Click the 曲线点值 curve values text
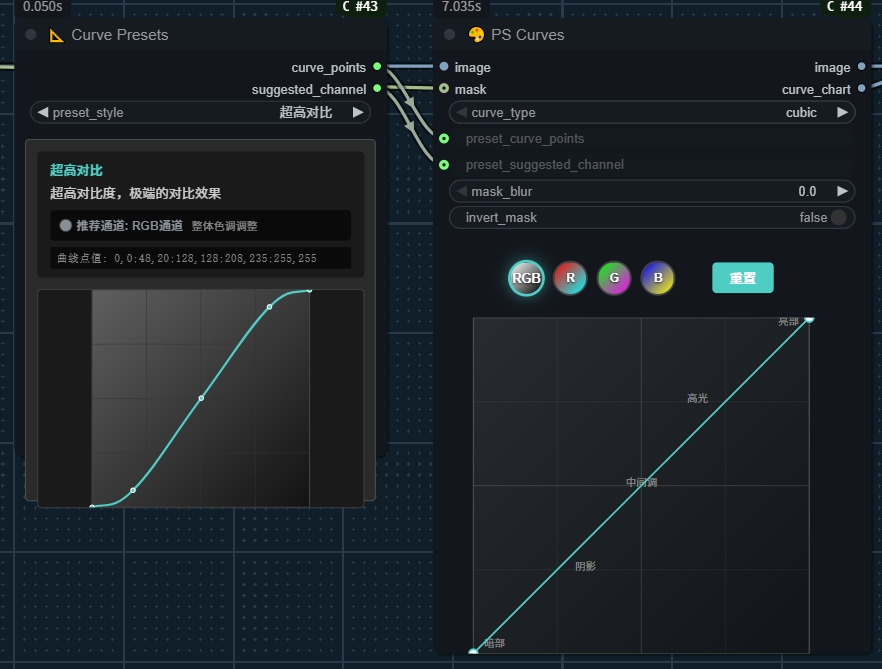Screen dimensions: 882x669 [187, 258]
